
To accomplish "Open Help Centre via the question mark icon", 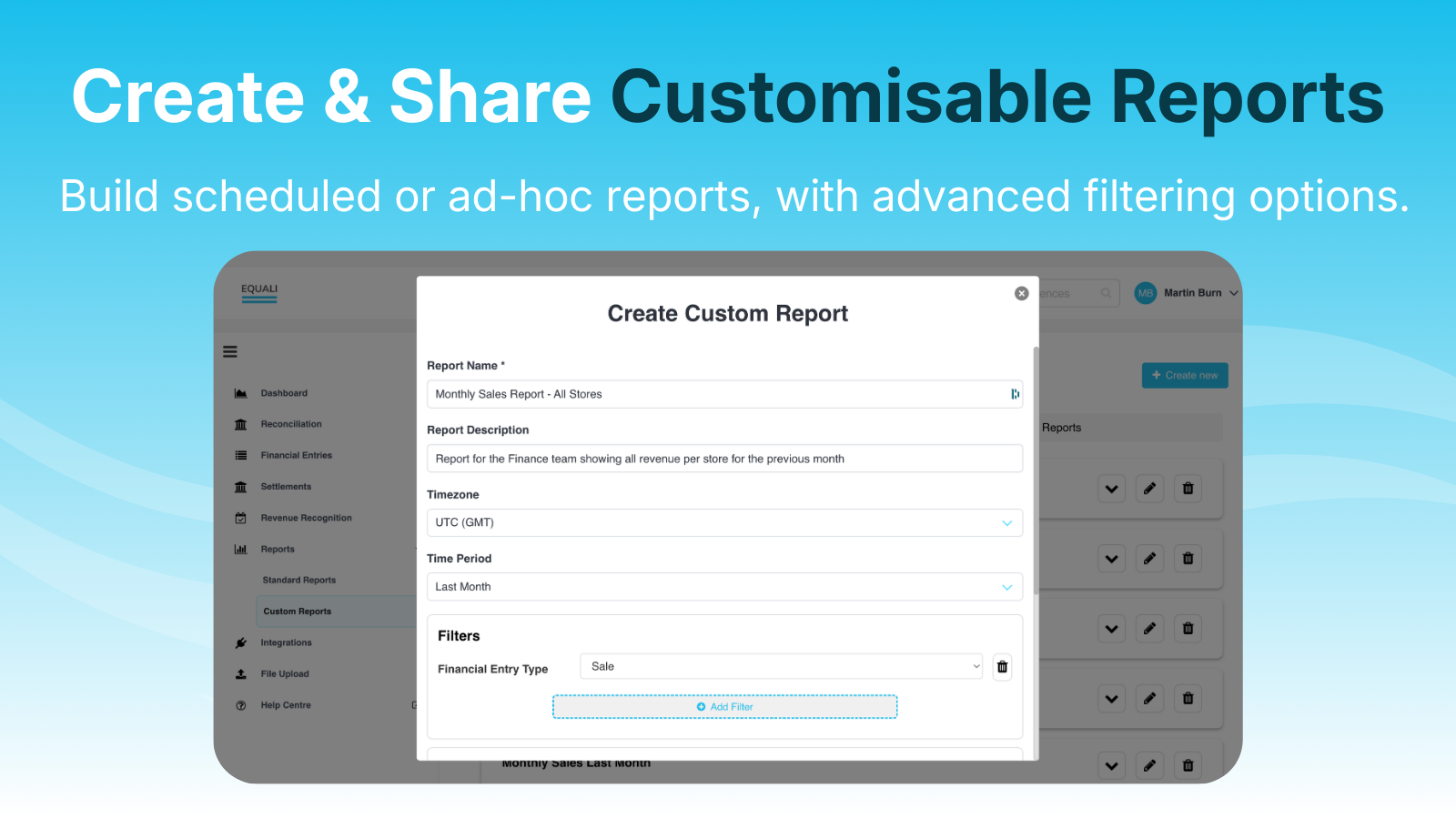I will 285,704.
